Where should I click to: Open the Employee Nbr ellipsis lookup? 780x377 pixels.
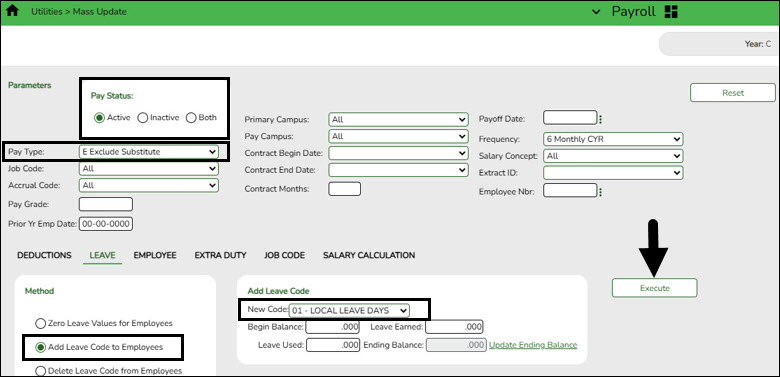coord(600,191)
